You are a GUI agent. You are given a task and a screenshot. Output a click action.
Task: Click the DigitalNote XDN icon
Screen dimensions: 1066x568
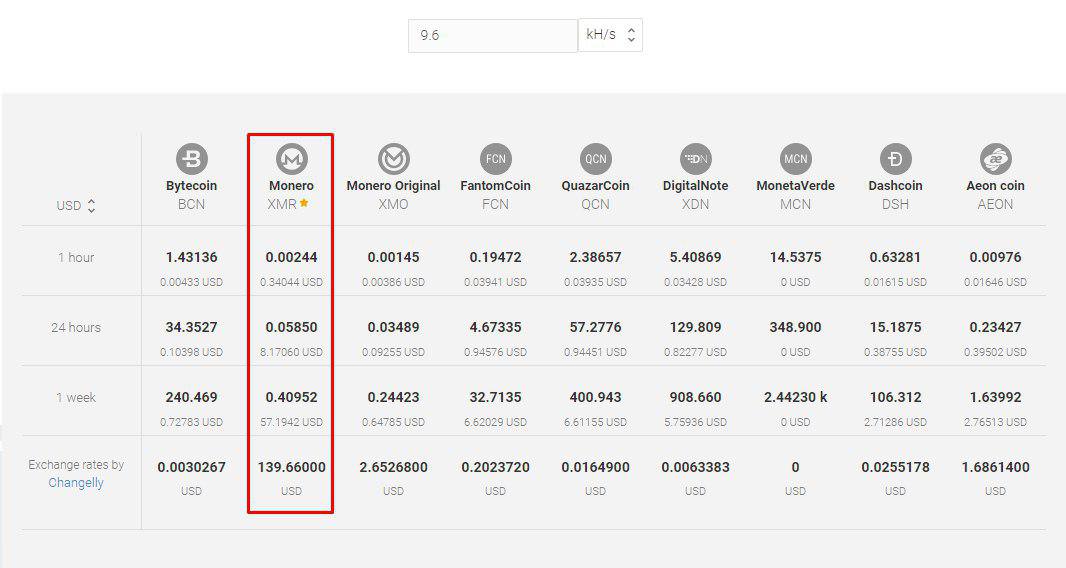[x=695, y=159]
